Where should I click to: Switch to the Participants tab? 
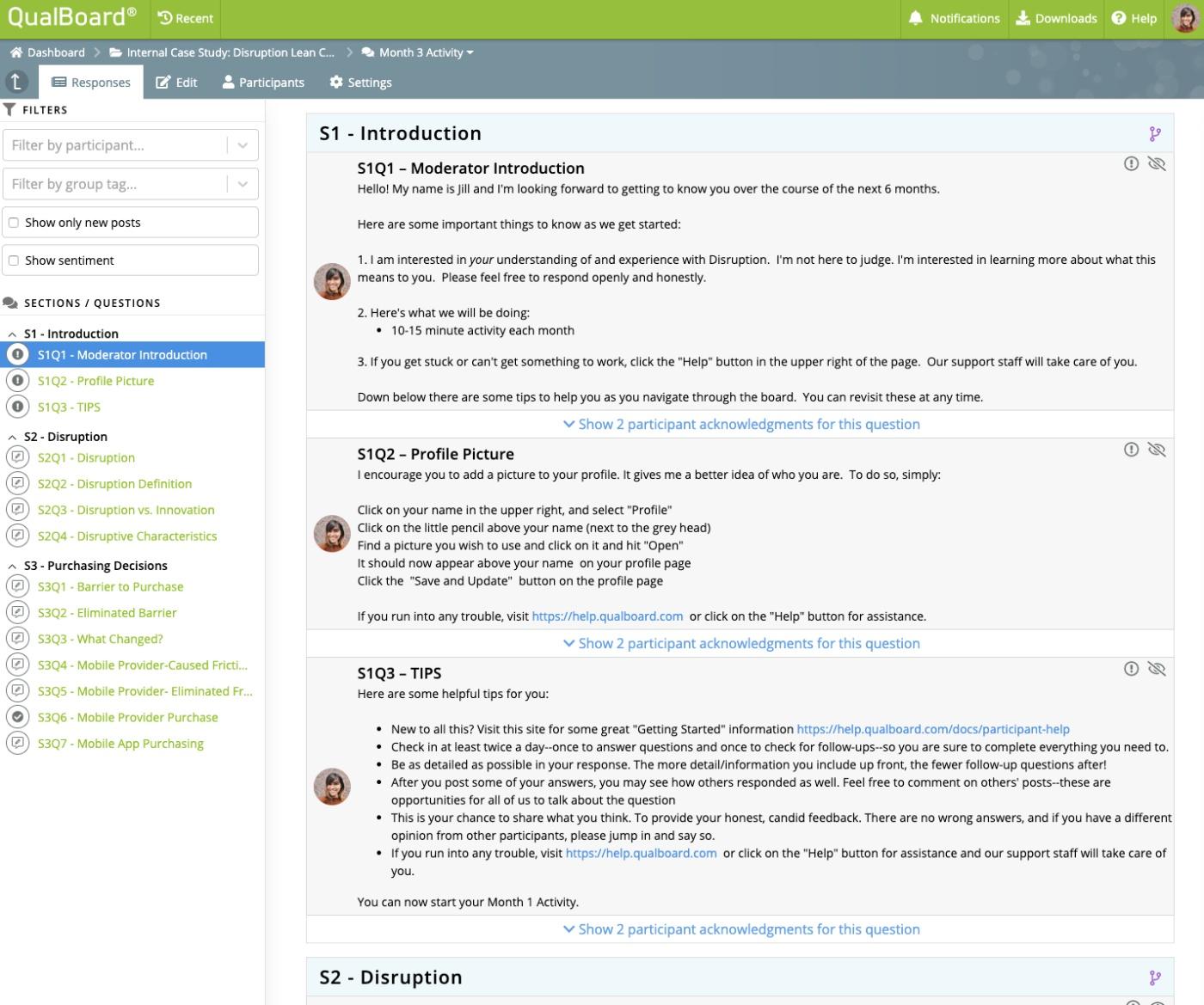[263, 82]
